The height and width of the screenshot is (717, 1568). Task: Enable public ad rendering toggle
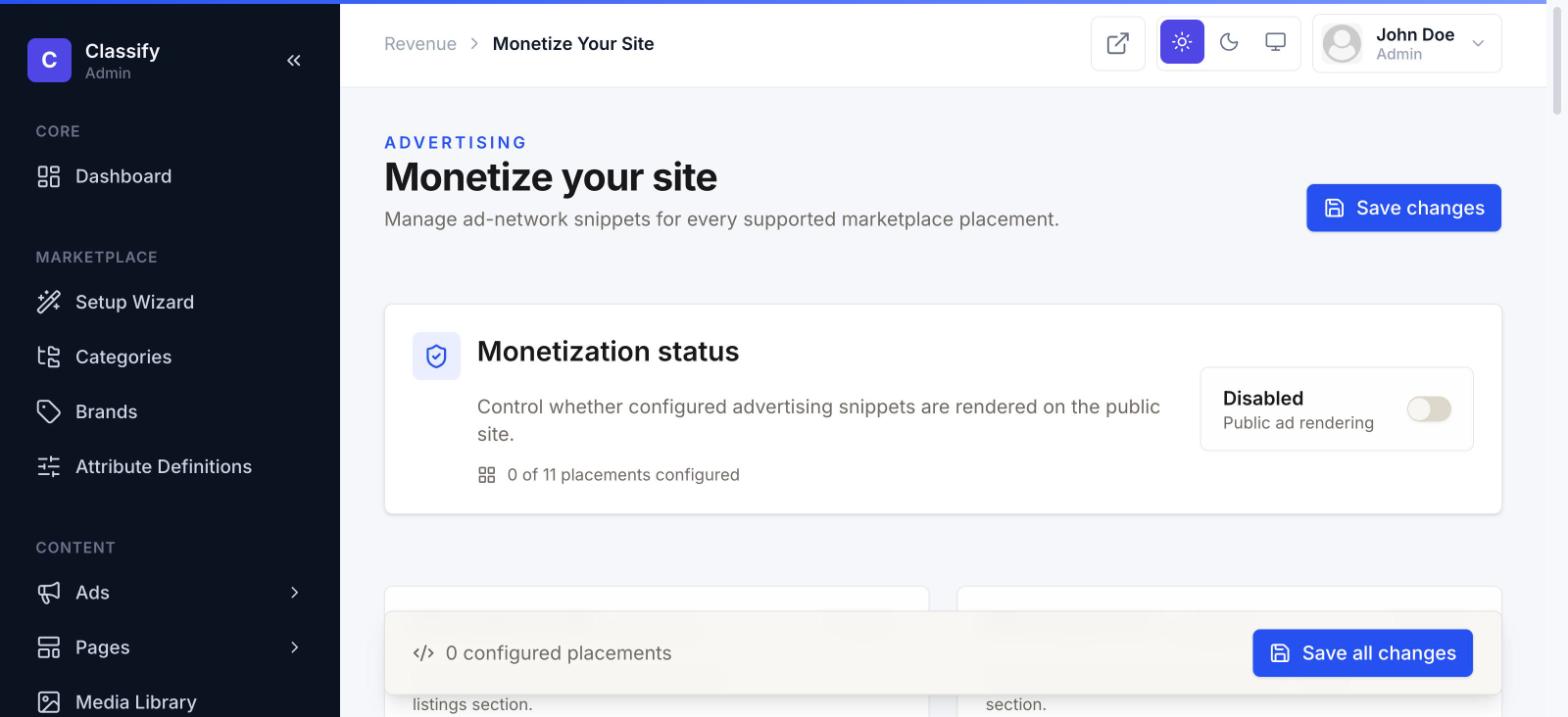(x=1429, y=409)
